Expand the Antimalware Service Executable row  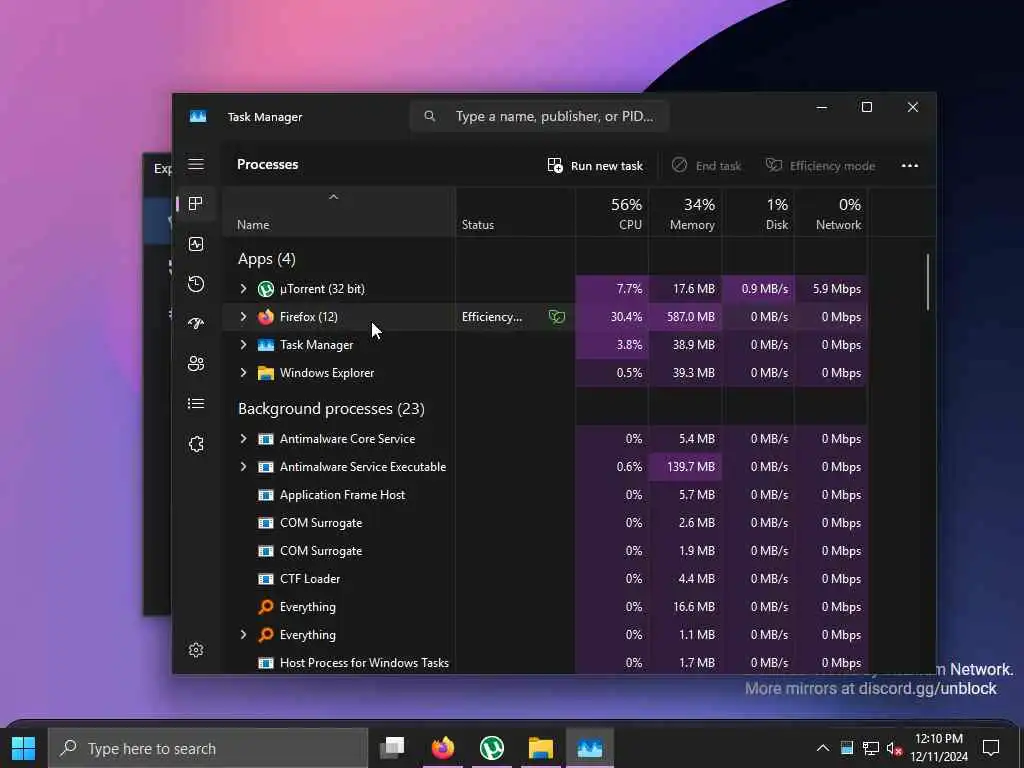(x=244, y=467)
